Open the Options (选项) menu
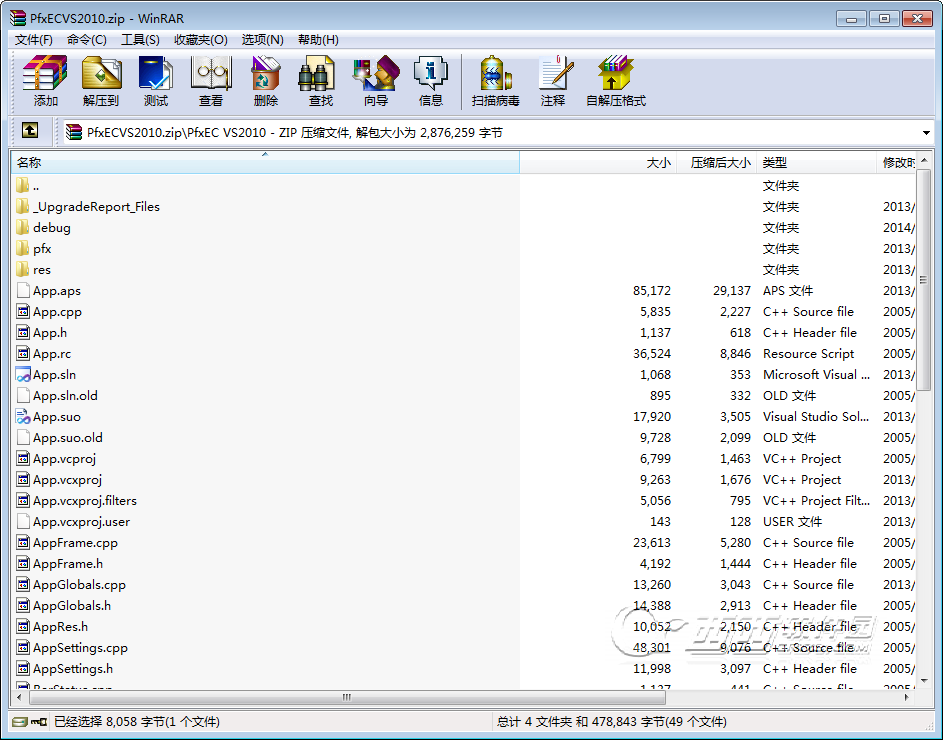This screenshot has height=740, width=943. coord(262,40)
